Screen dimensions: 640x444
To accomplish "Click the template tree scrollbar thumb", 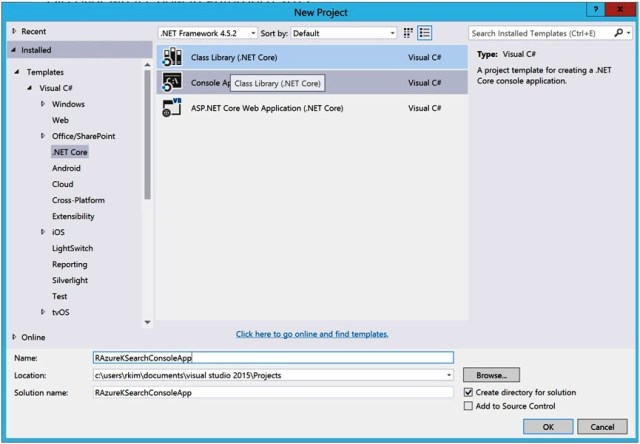I will pos(147,135).
